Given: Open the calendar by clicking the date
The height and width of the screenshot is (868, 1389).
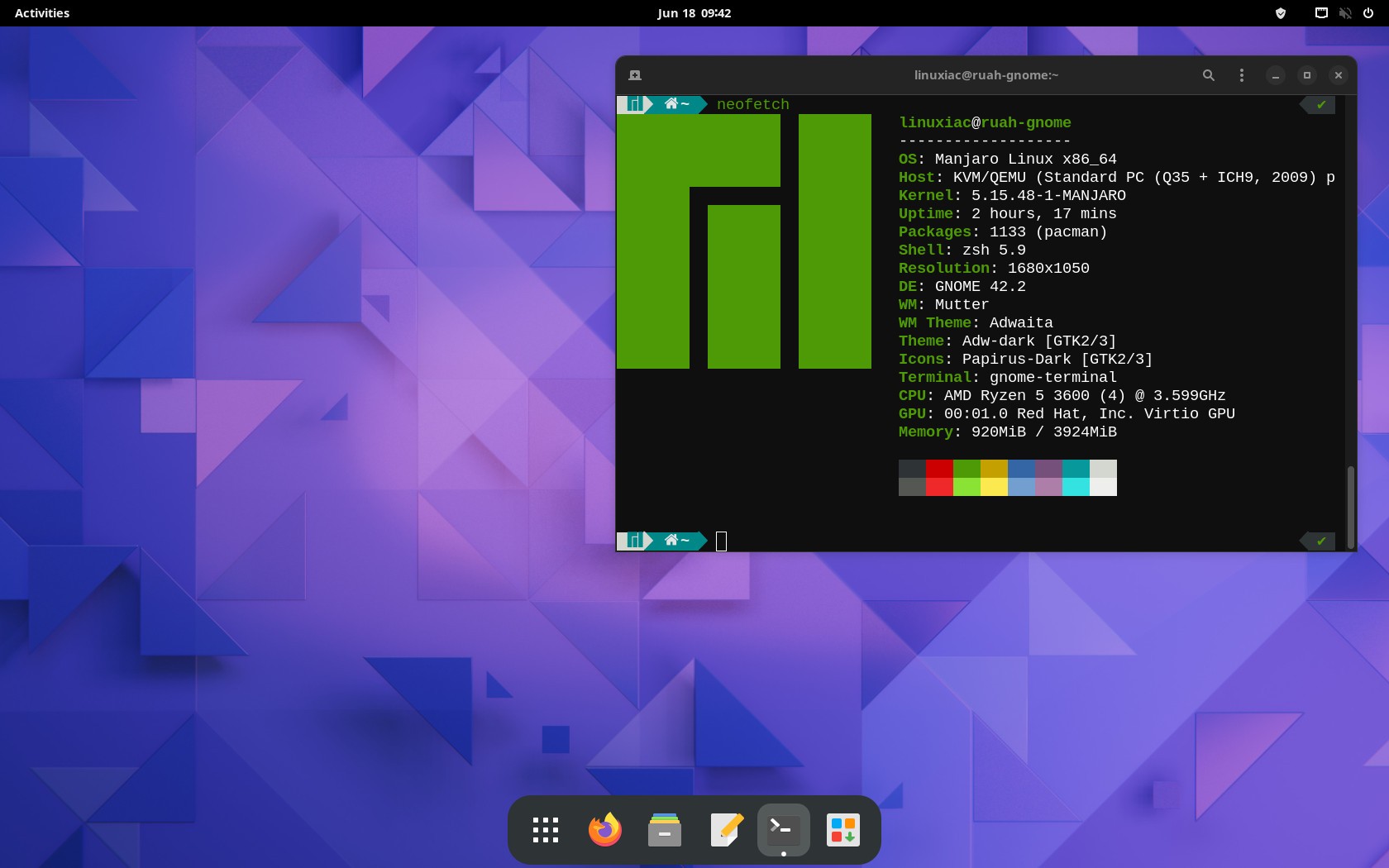Looking at the screenshot, I should 694,13.
